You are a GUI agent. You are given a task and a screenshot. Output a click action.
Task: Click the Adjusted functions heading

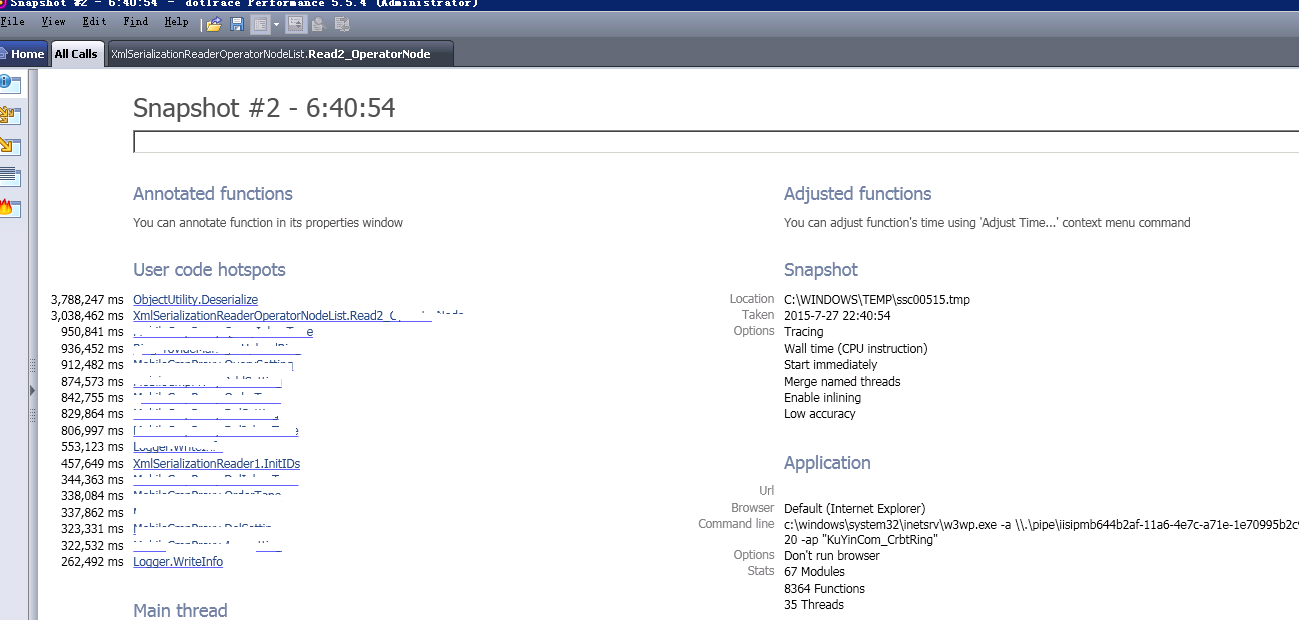click(x=857, y=194)
